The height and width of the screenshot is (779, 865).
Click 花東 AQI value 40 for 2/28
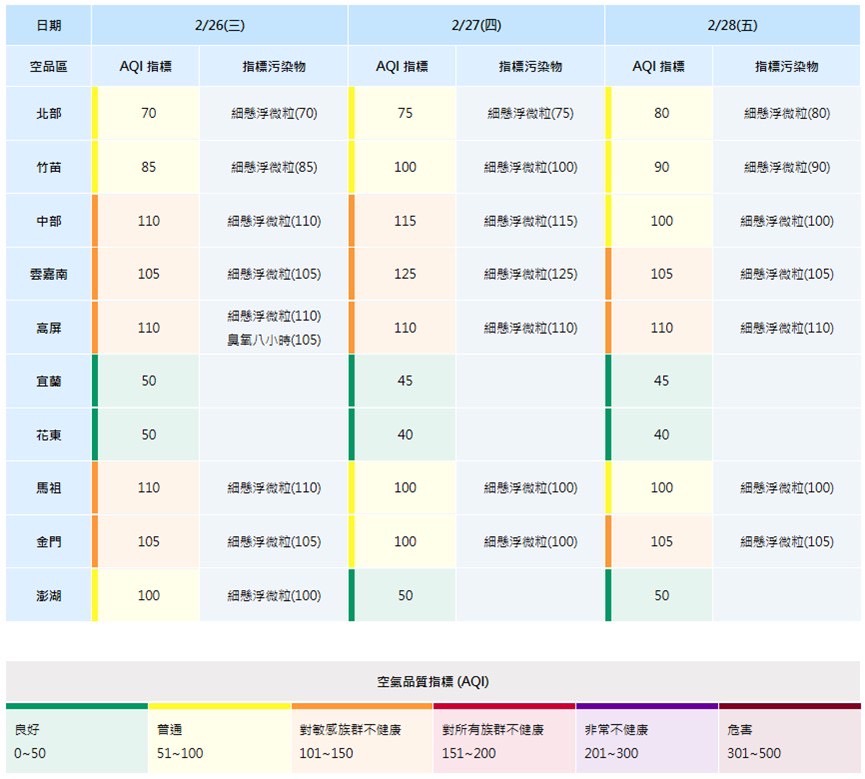[661, 435]
